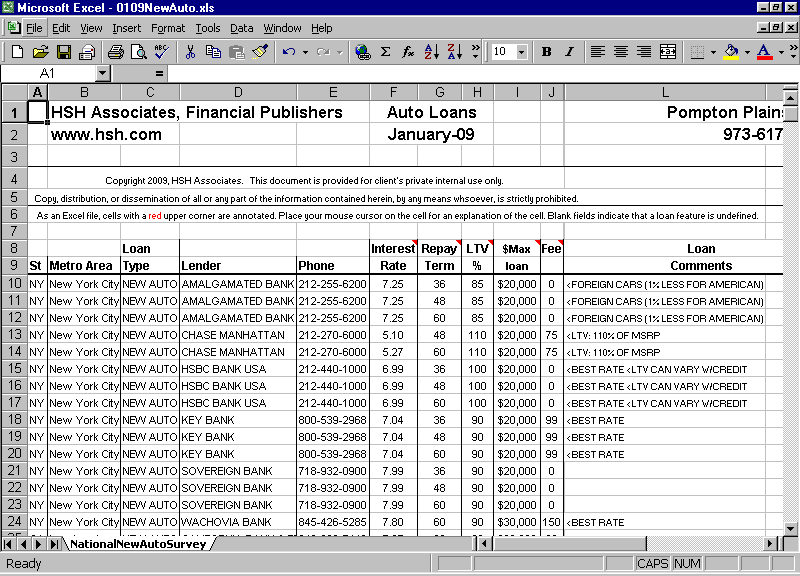
Task: Sort descending with the Z-A icon
Action: coord(454,52)
